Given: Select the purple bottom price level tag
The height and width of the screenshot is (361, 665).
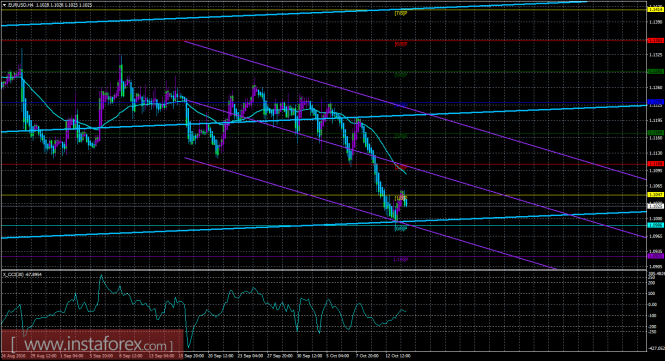Looking at the screenshot, I should tap(656, 256).
